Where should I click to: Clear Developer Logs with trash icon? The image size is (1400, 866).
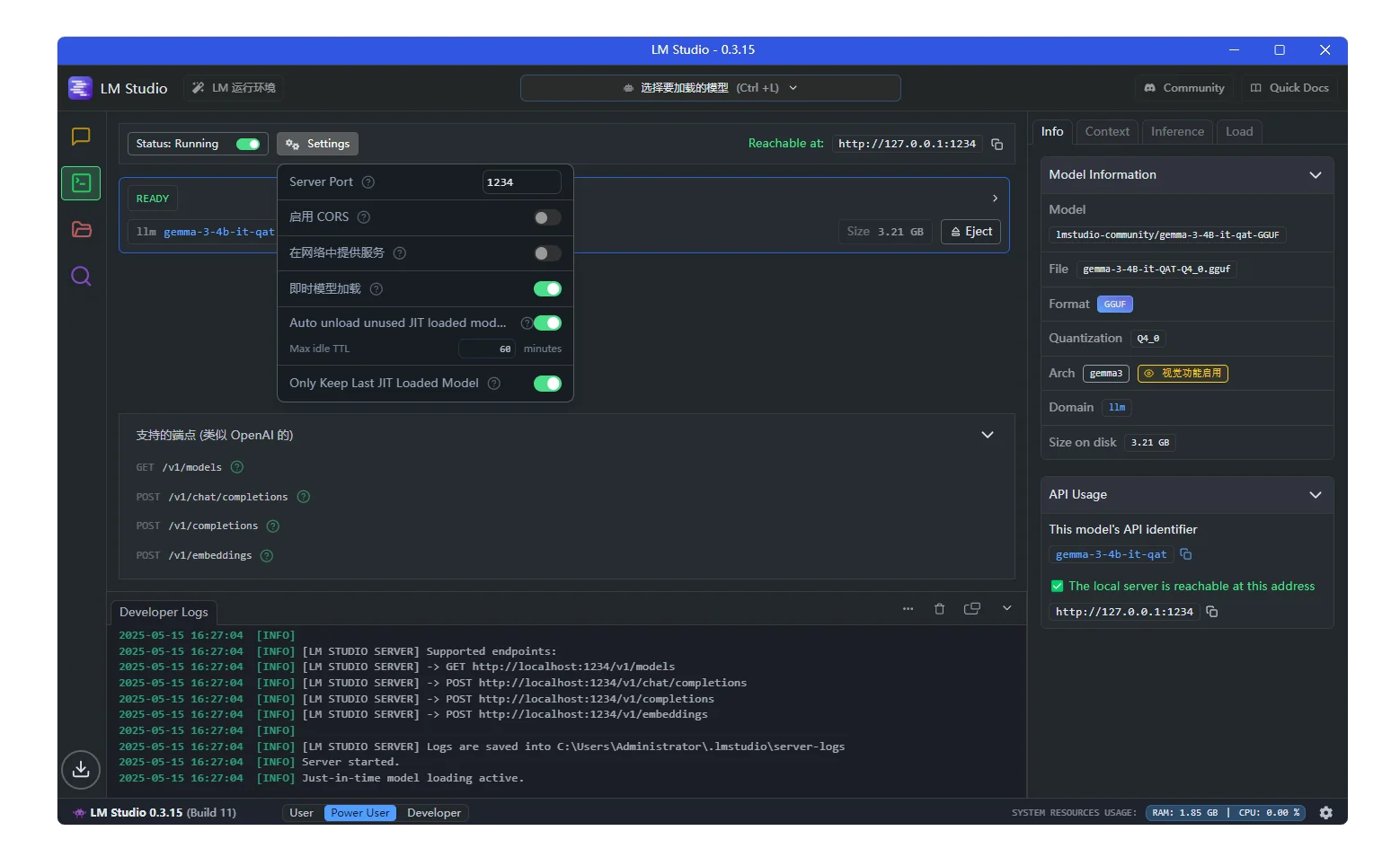pos(940,609)
